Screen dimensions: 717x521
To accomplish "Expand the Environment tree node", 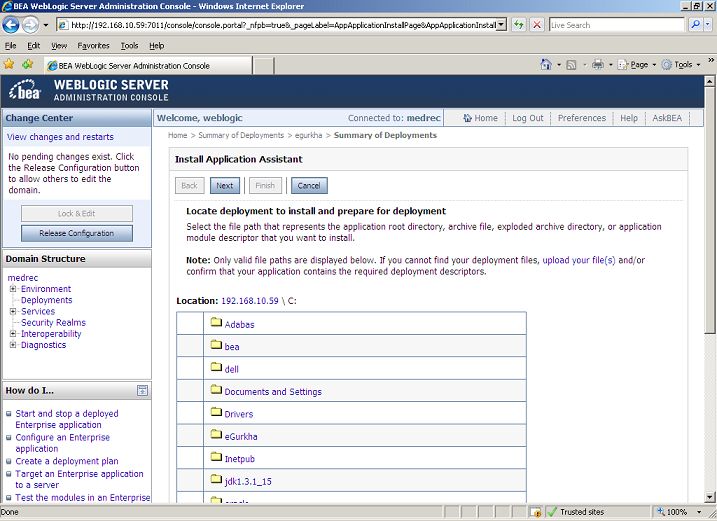I will point(13,289).
